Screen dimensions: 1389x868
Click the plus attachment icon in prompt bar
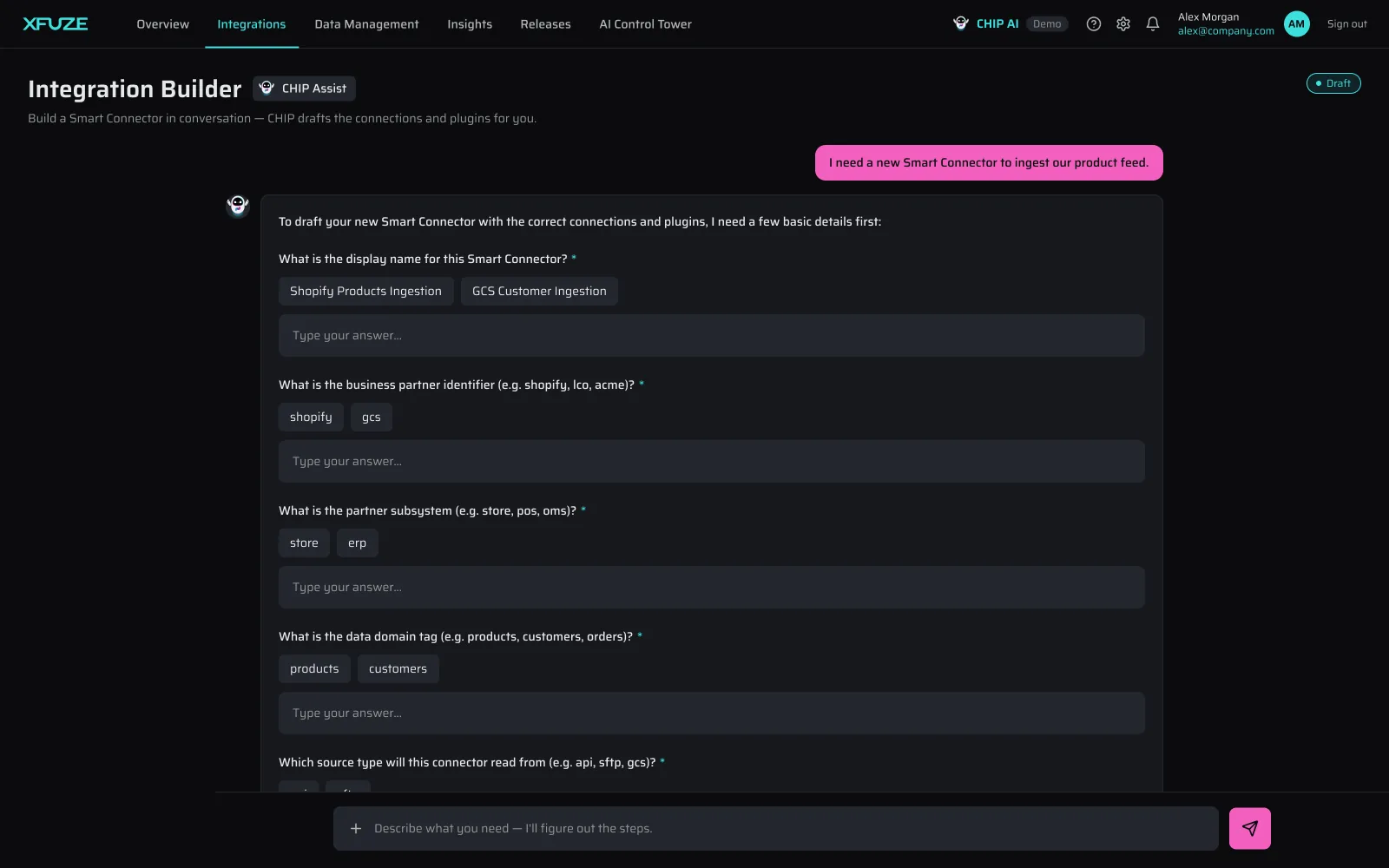(356, 828)
